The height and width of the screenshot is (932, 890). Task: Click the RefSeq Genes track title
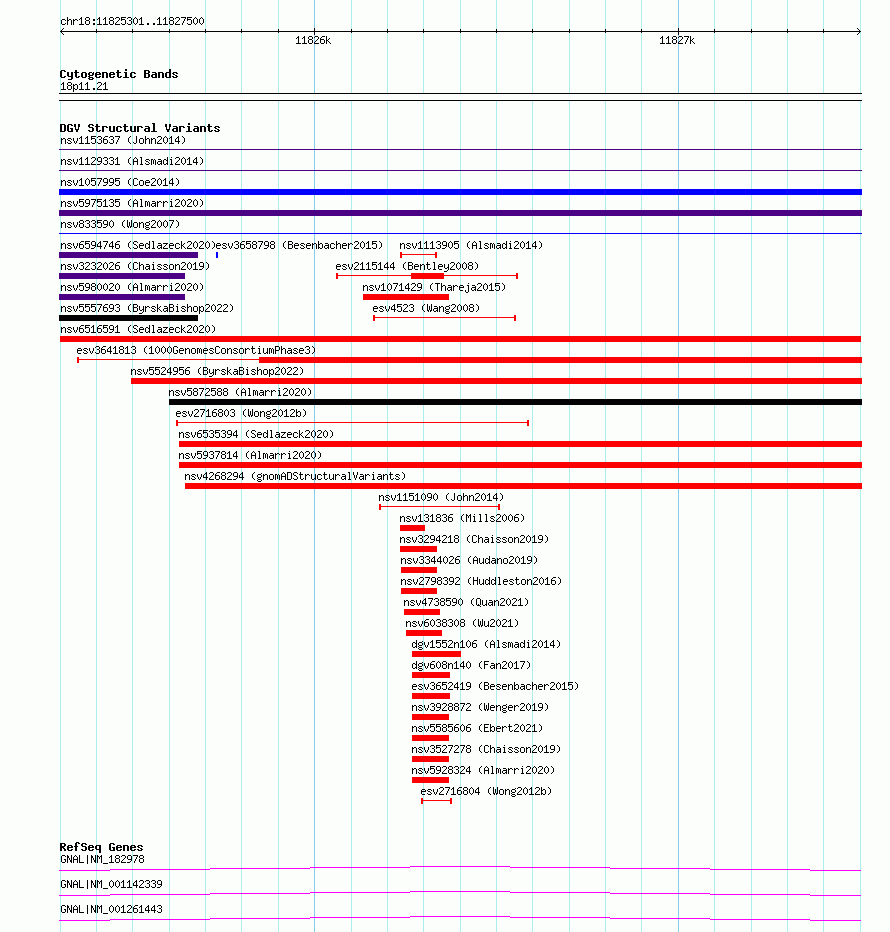(x=101, y=847)
